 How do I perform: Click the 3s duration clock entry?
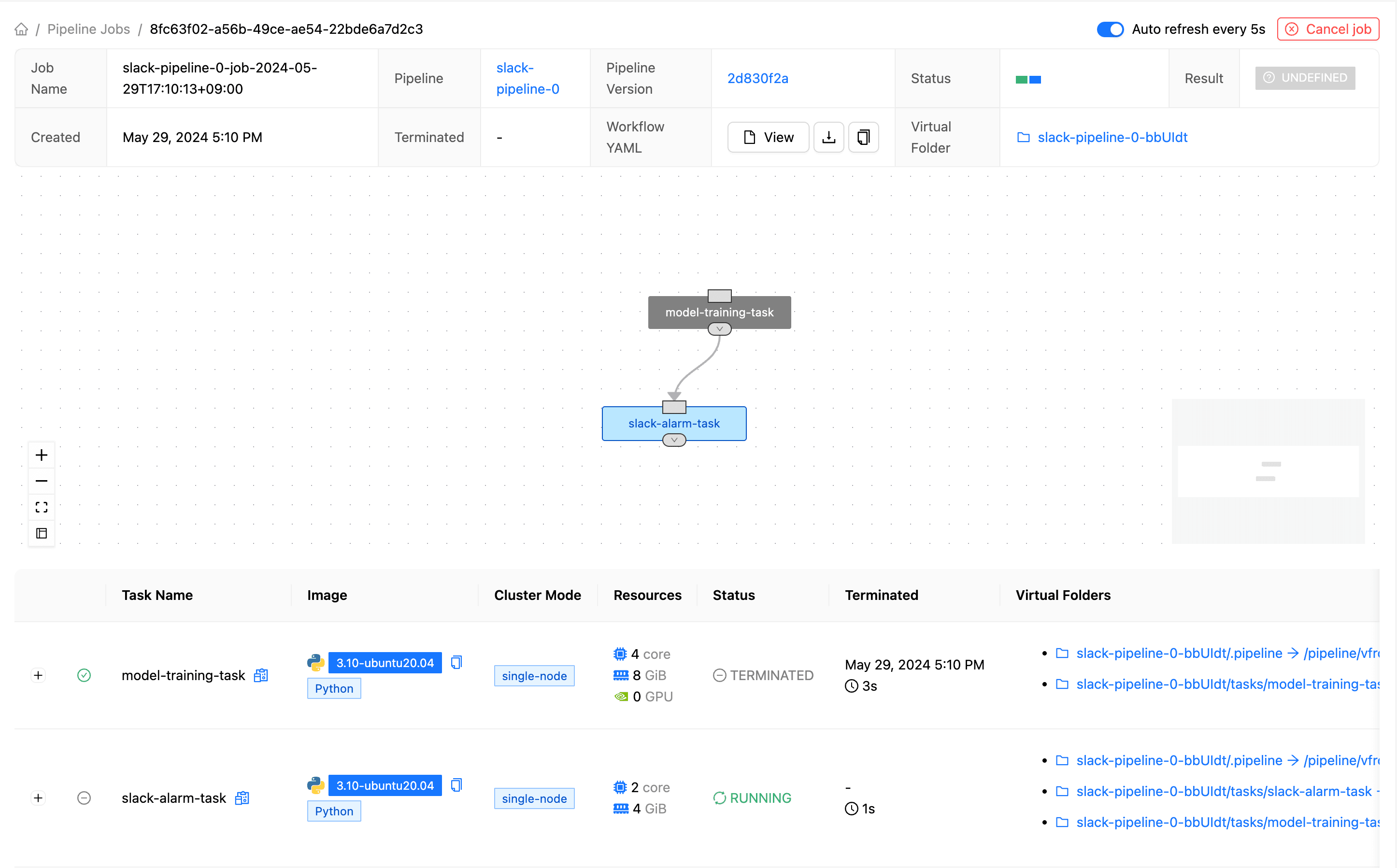click(x=861, y=686)
